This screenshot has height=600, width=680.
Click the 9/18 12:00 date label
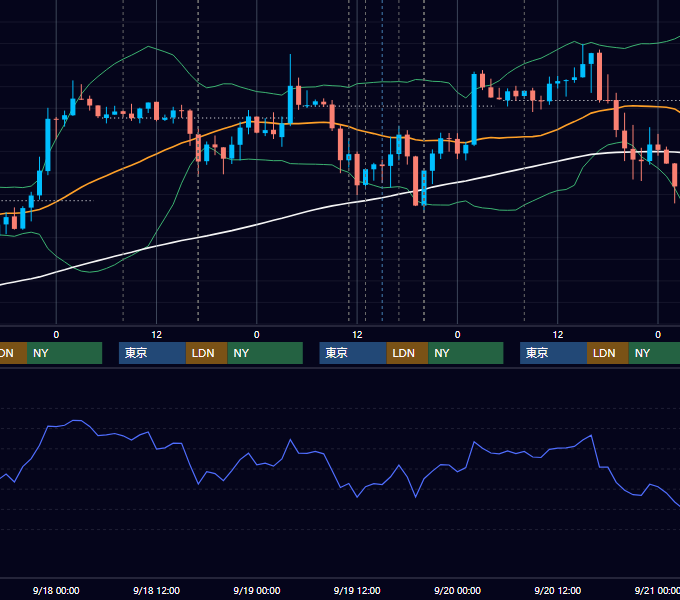pyautogui.click(x=156, y=590)
